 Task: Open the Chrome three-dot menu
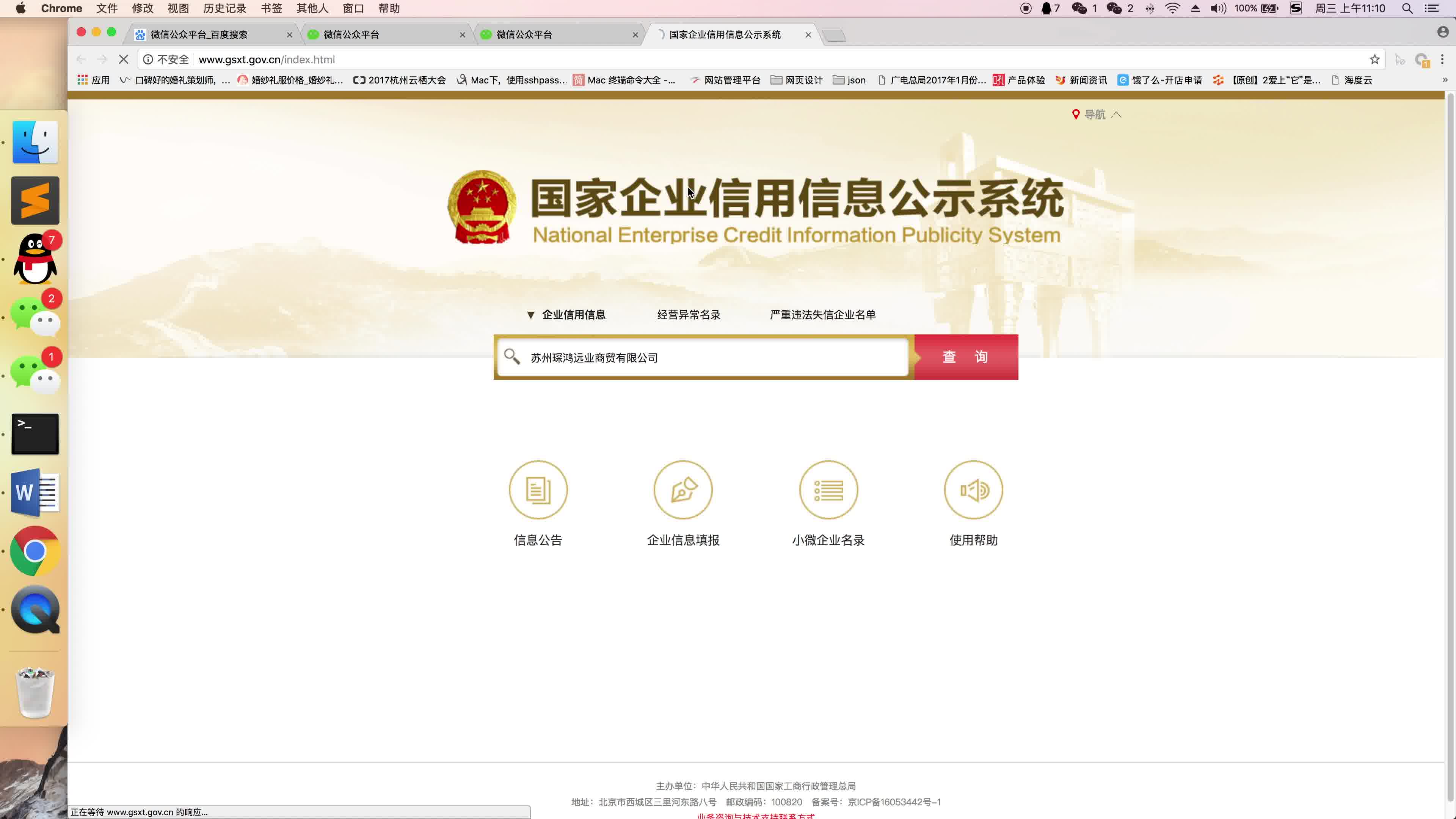coord(1442,60)
